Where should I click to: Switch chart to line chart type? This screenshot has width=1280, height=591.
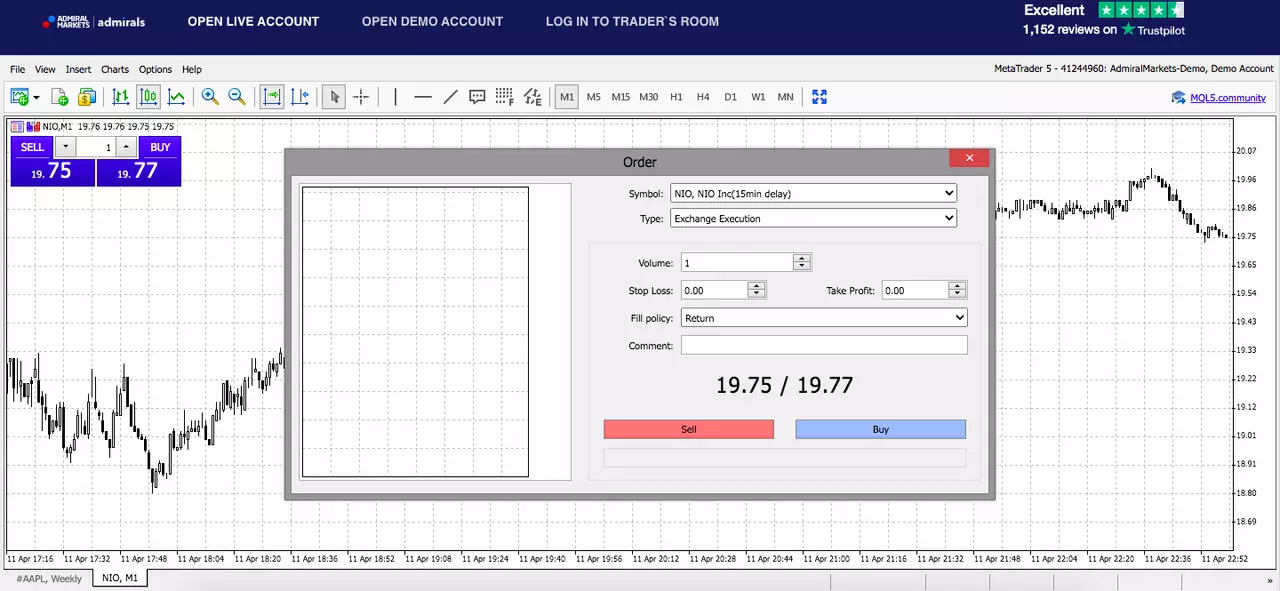click(176, 97)
